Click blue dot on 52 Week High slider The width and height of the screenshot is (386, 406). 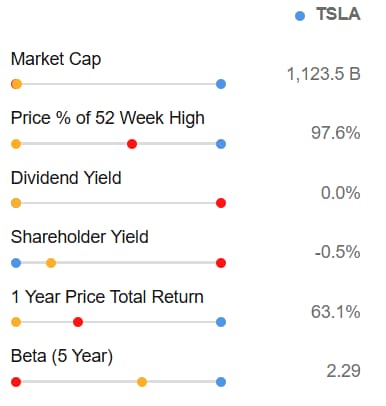[221, 144]
